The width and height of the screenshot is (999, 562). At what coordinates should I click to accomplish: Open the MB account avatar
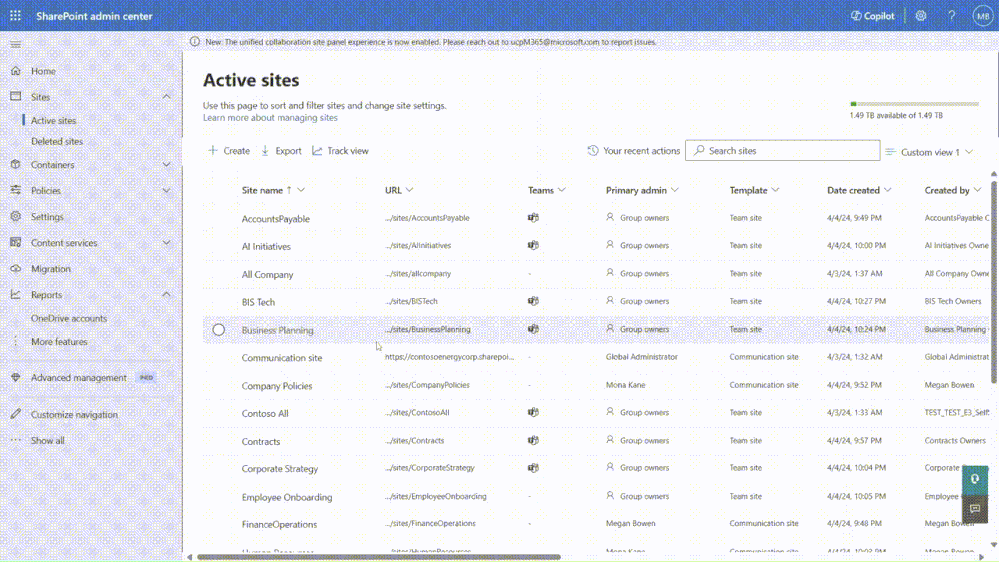click(x=982, y=16)
